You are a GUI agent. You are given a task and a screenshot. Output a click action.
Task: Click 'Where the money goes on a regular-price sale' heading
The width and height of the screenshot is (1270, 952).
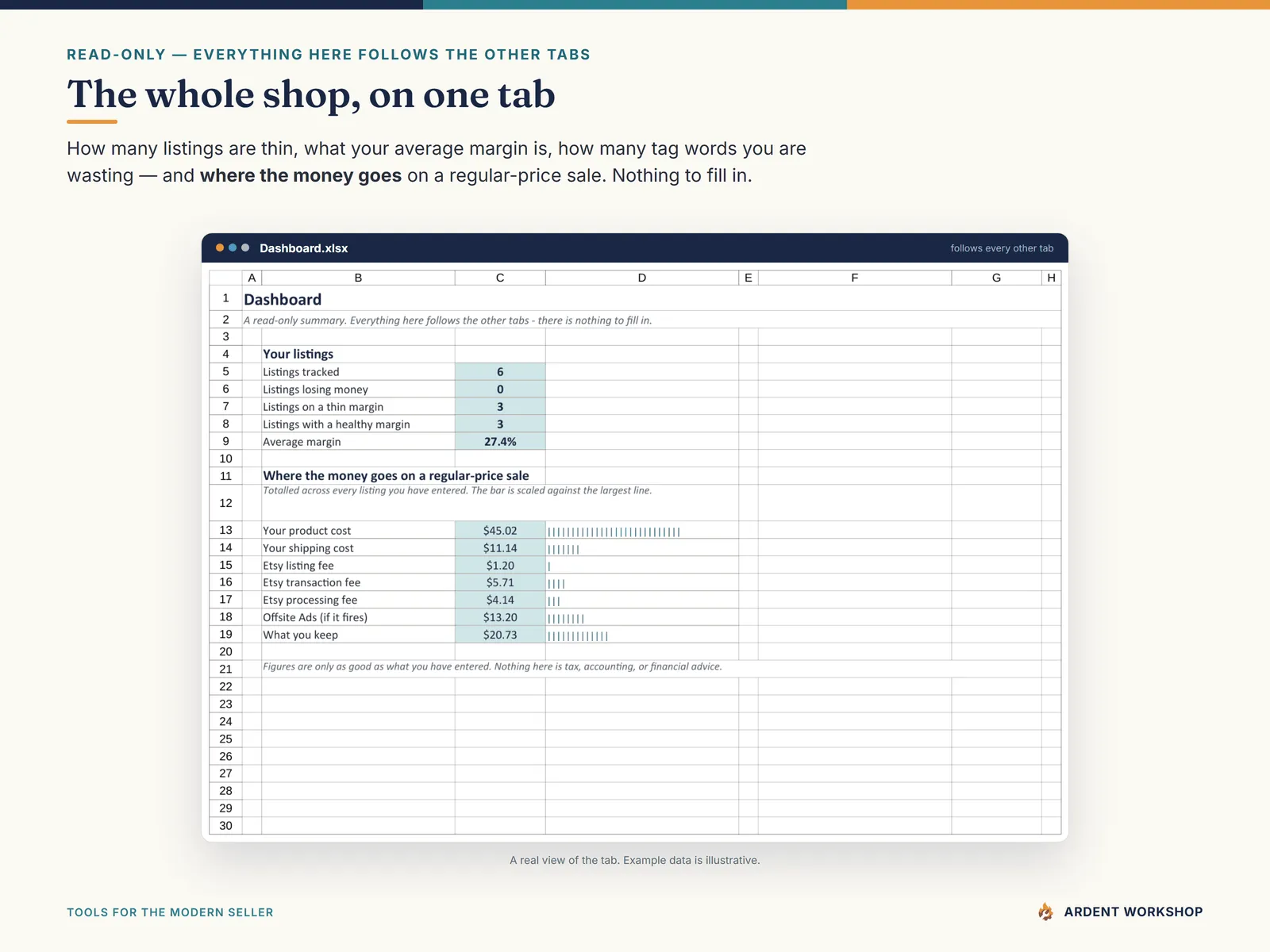coord(396,476)
